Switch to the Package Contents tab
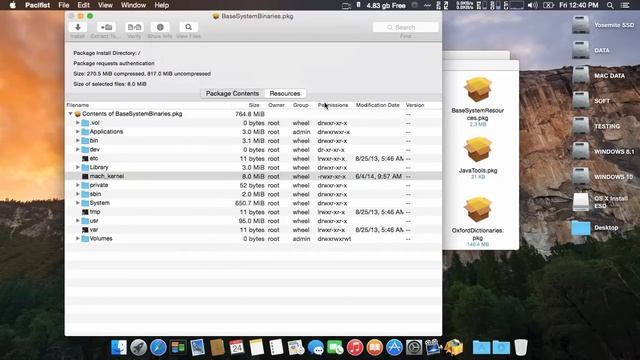The height and width of the screenshot is (360, 640). point(232,93)
